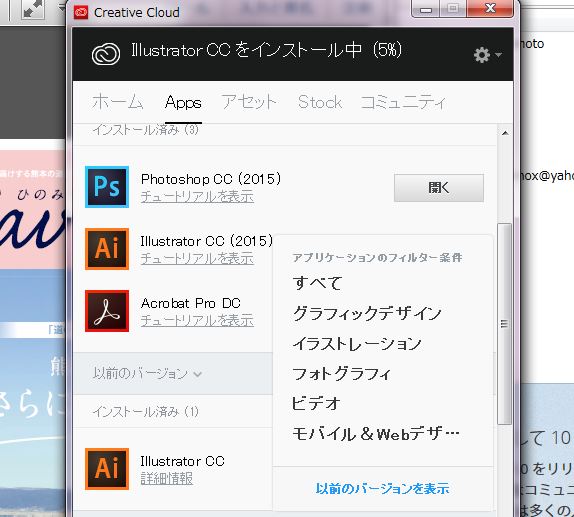
Task: Choose すべて filter option
Action: (317, 283)
